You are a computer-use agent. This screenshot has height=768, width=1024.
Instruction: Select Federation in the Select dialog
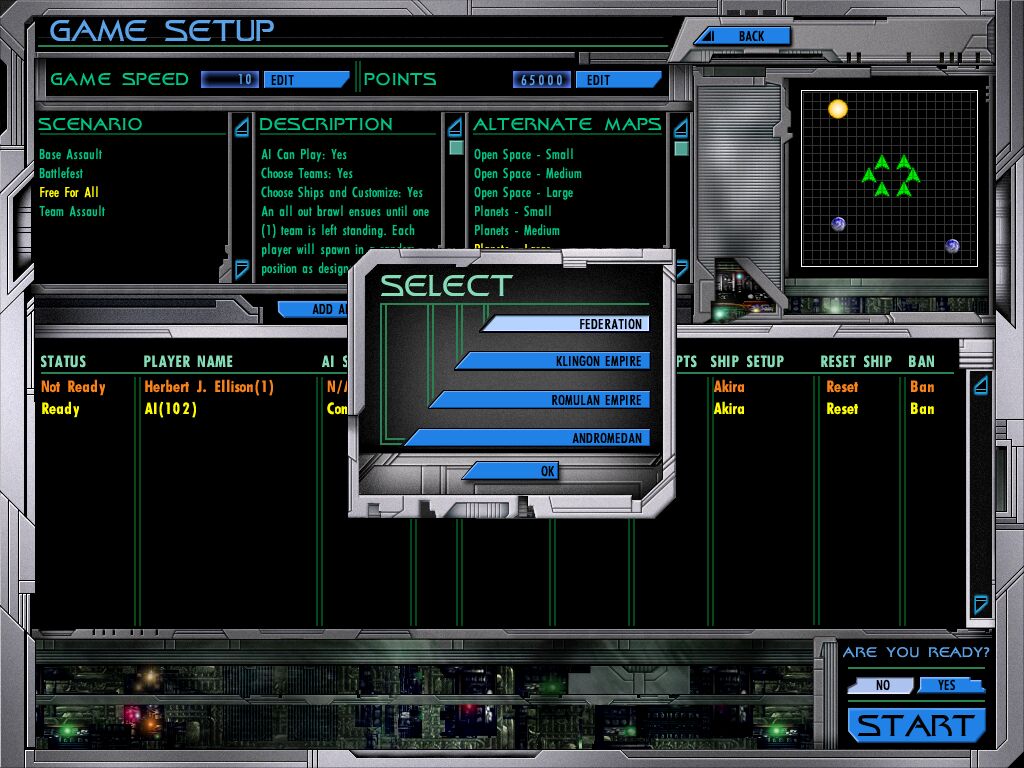[x=566, y=324]
